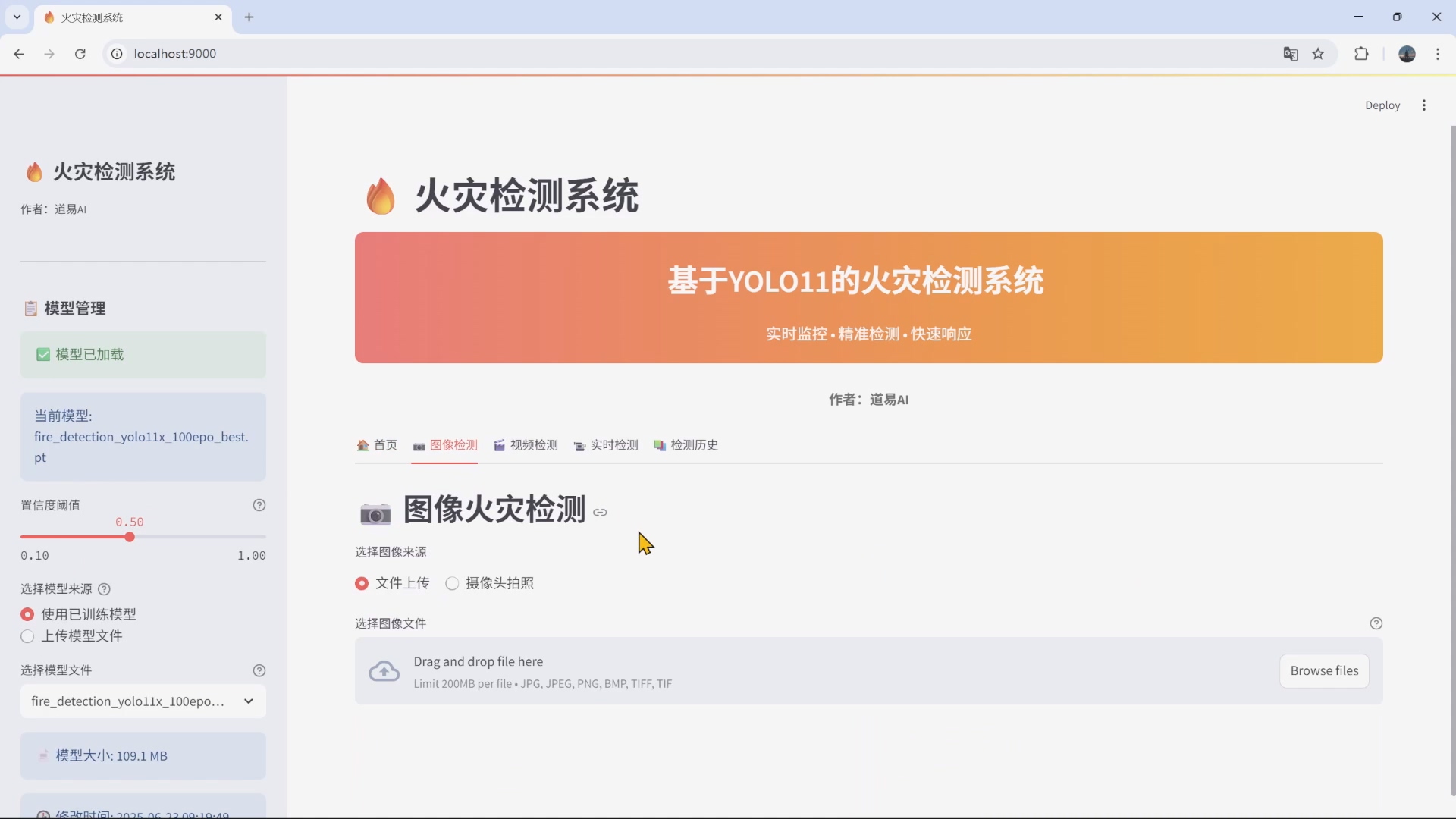Click the help icon beside 选择图像文件
Image resolution: width=1456 pixels, height=819 pixels.
coord(1376,623)
